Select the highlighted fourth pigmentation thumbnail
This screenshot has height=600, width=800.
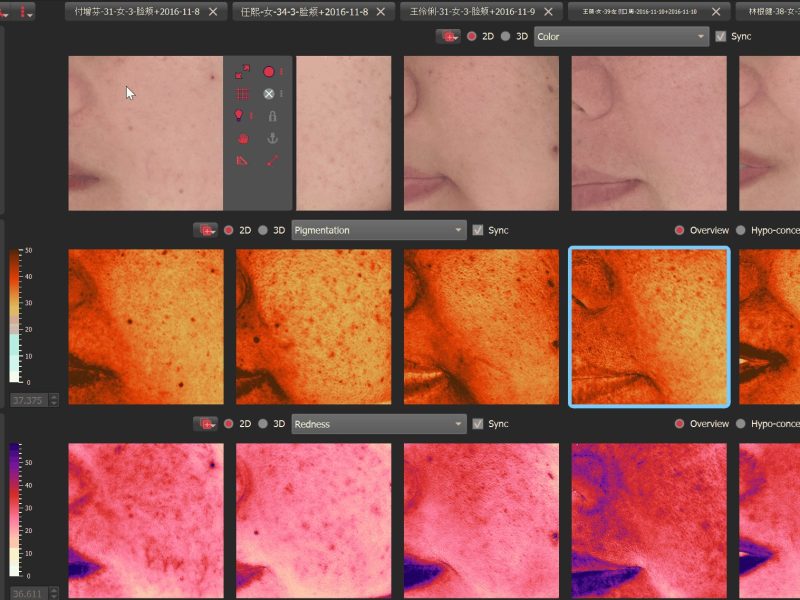tap(649, 327)
